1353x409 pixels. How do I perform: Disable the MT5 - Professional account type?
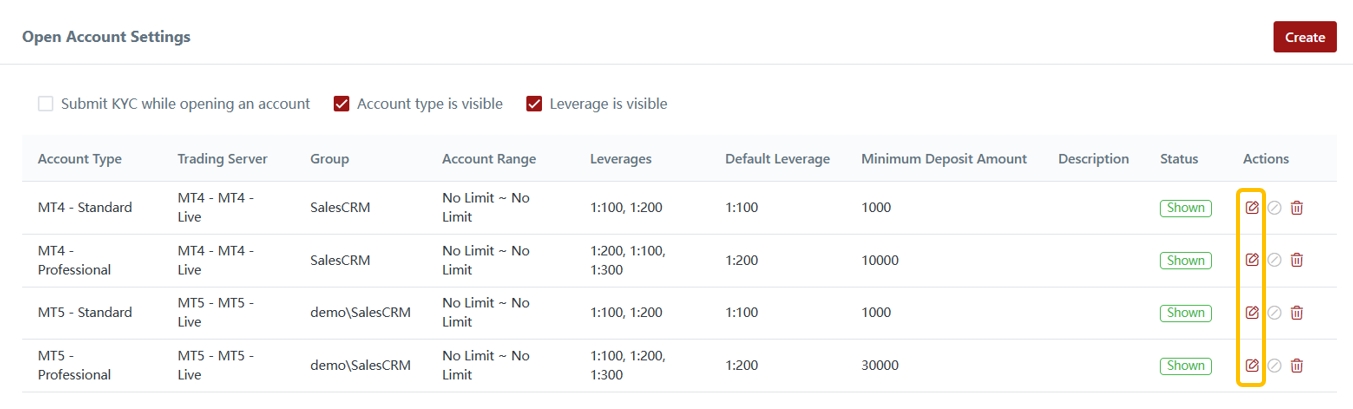click(1274, 365)
